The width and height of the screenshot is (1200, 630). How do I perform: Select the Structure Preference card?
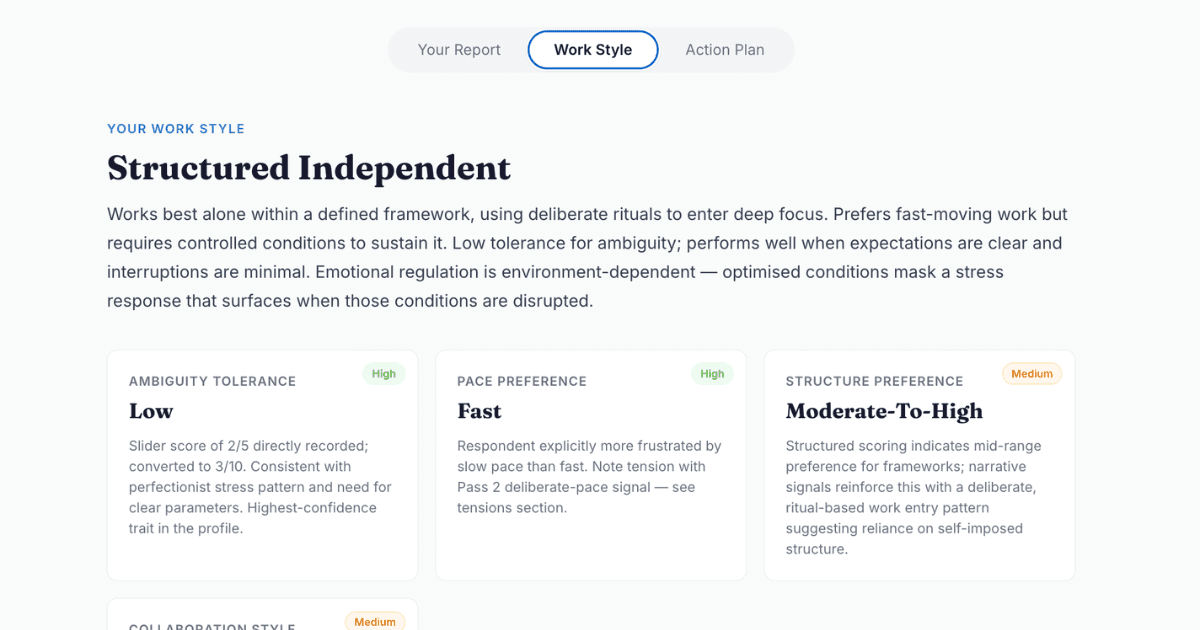point(919,465)
